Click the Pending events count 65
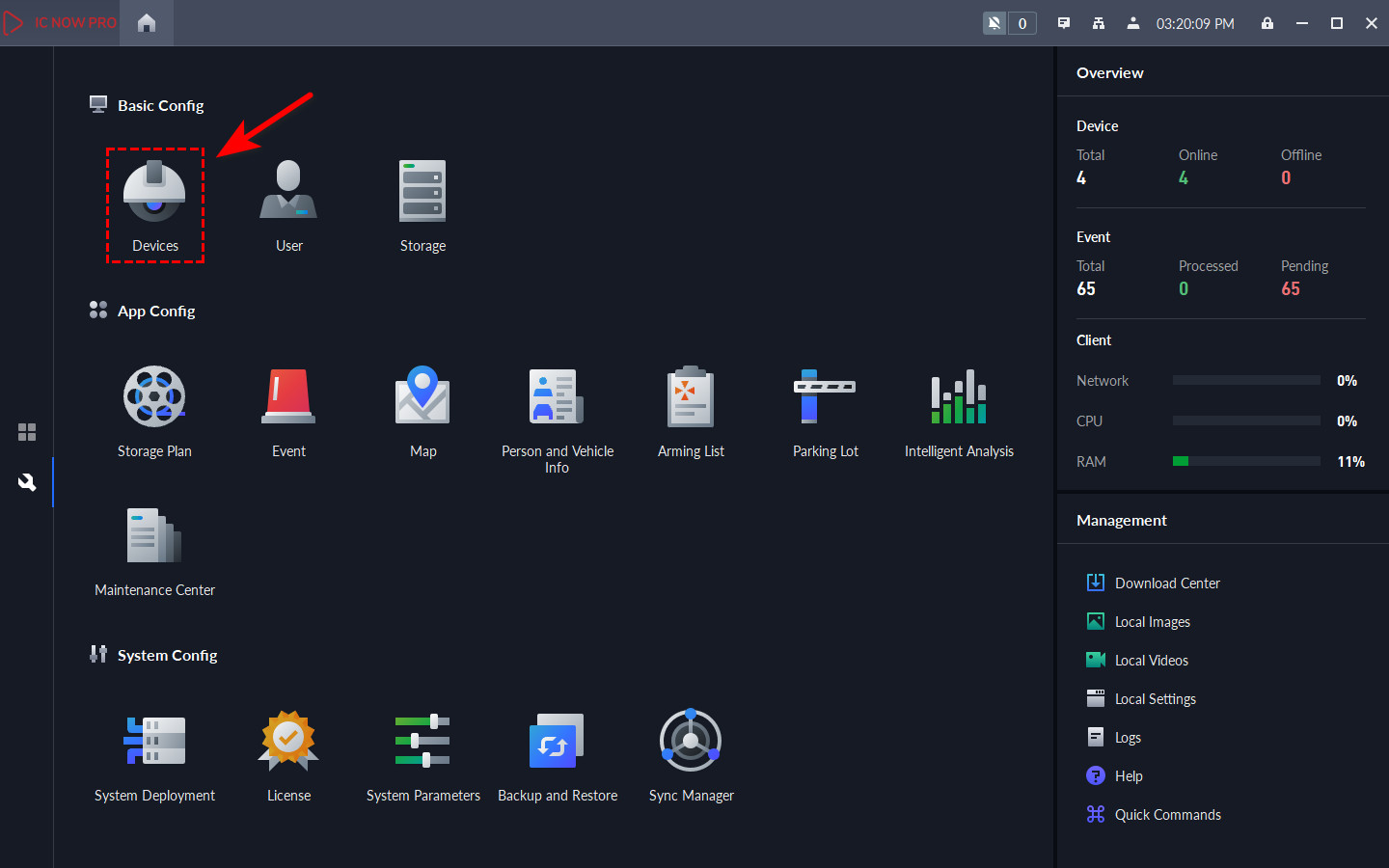Viewport: 1389px width, 868px height. (1291, 289)
